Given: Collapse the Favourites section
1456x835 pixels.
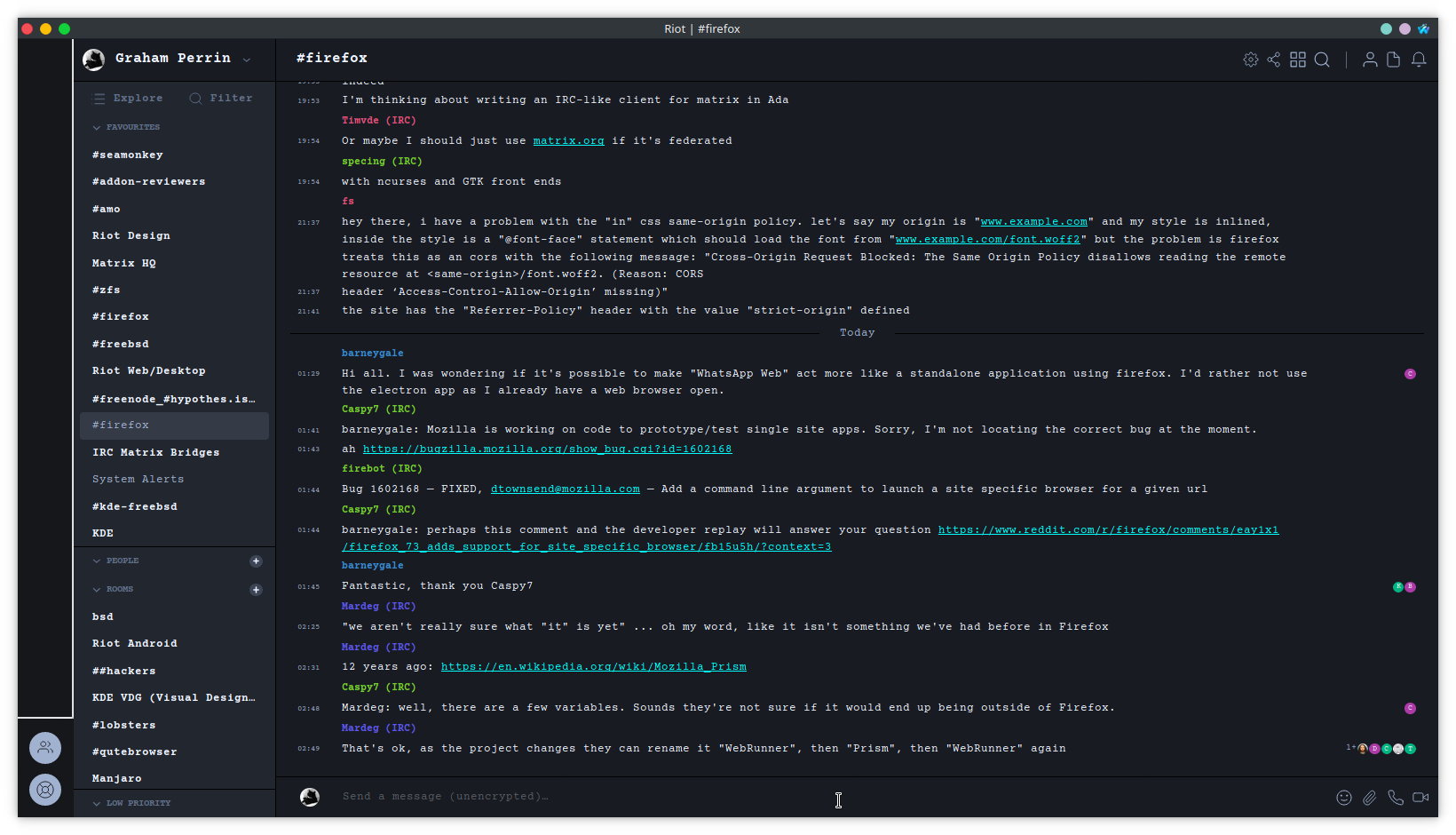Looking at the screenshot, I should pos(126,128).
